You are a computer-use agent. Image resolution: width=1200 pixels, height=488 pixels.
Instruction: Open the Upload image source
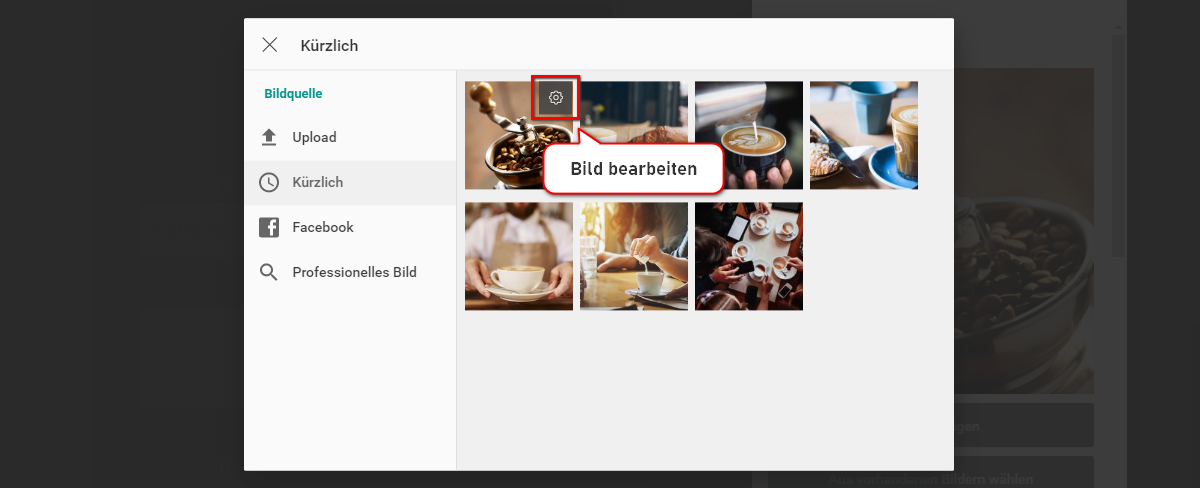click(350, 137)
